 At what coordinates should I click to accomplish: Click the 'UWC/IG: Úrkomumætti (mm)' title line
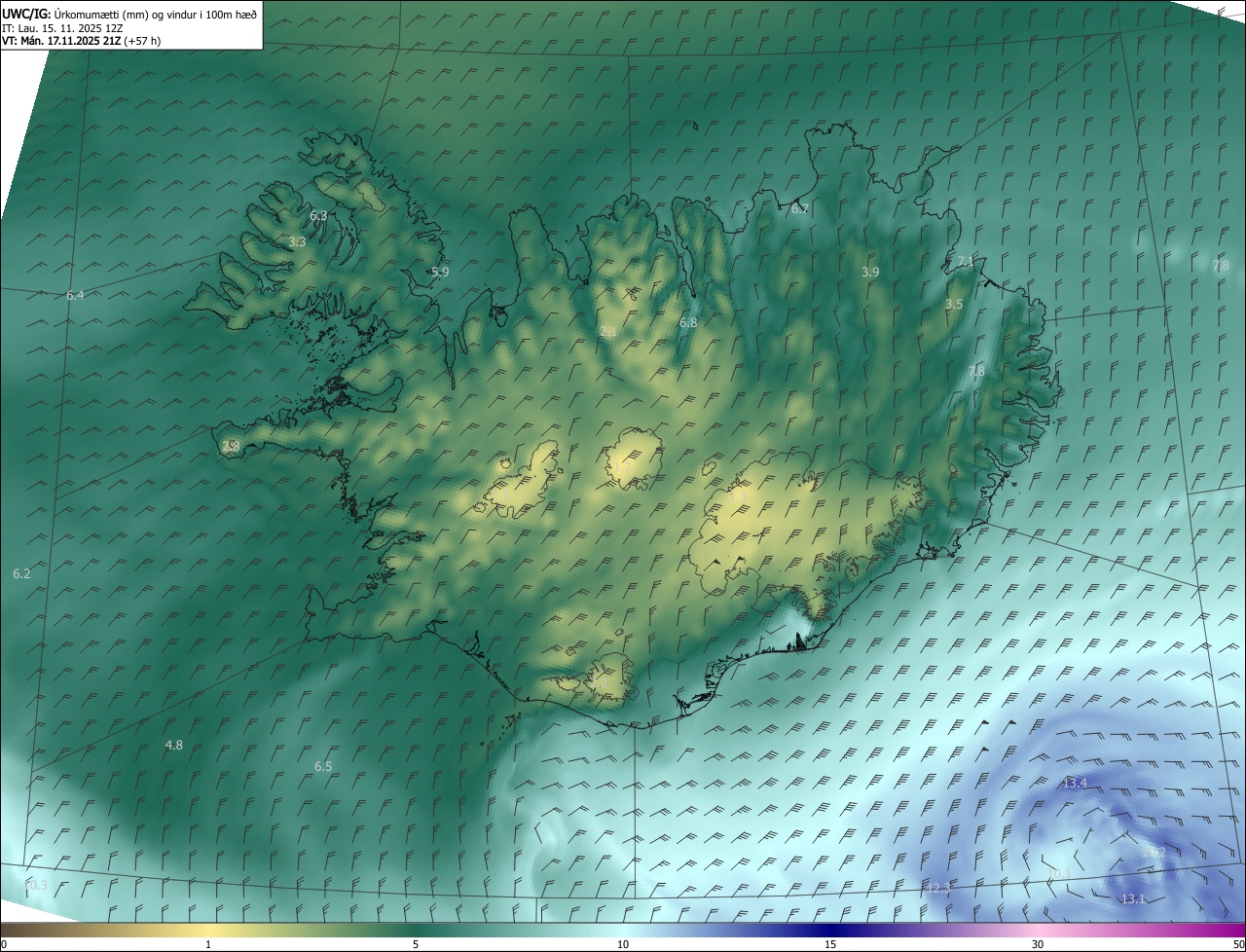(129, 14)
